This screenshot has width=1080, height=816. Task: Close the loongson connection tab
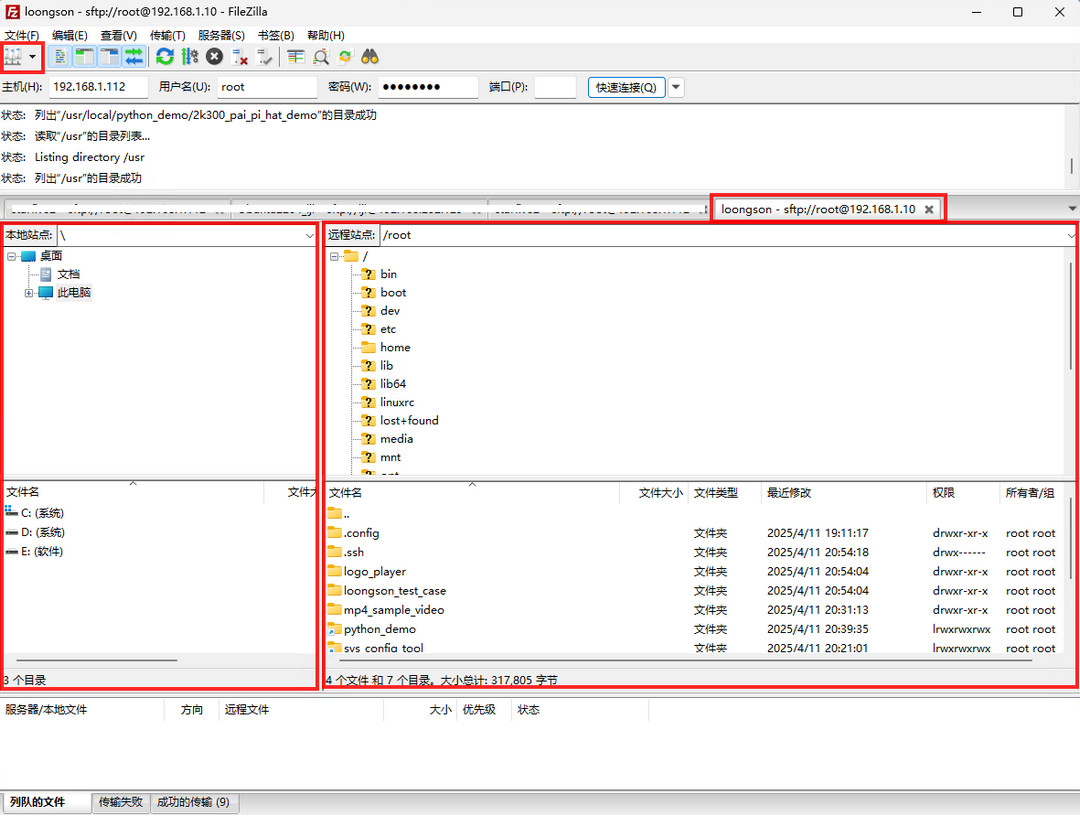(928, 209)
